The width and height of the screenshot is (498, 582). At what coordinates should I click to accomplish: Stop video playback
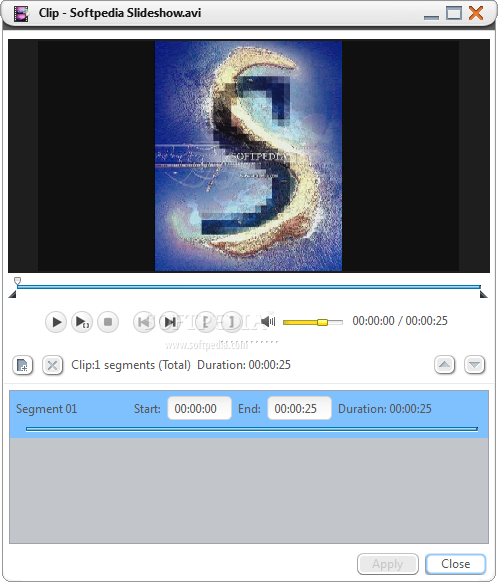pyautogui.click(x=108, y=322)
